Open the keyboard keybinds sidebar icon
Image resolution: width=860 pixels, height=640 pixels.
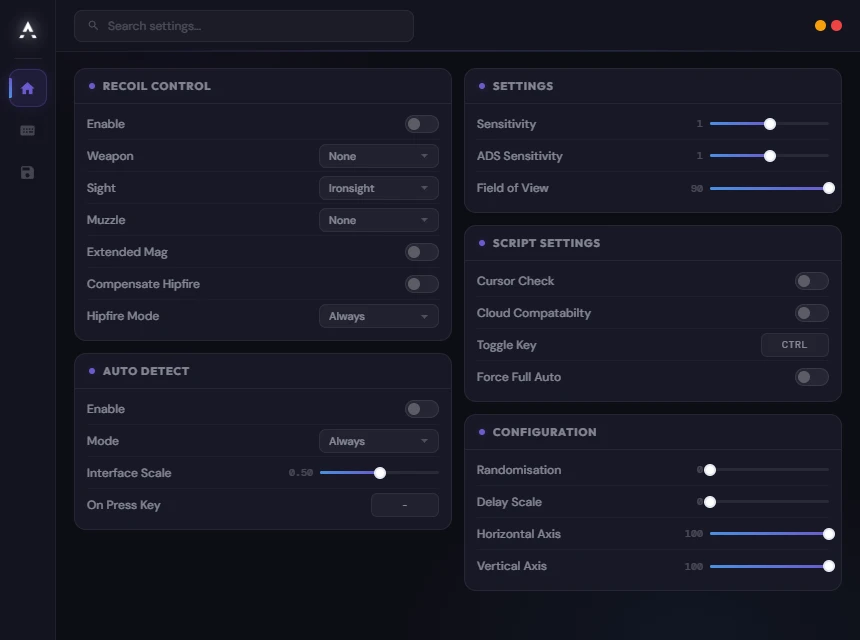click(x=27, y=131)
